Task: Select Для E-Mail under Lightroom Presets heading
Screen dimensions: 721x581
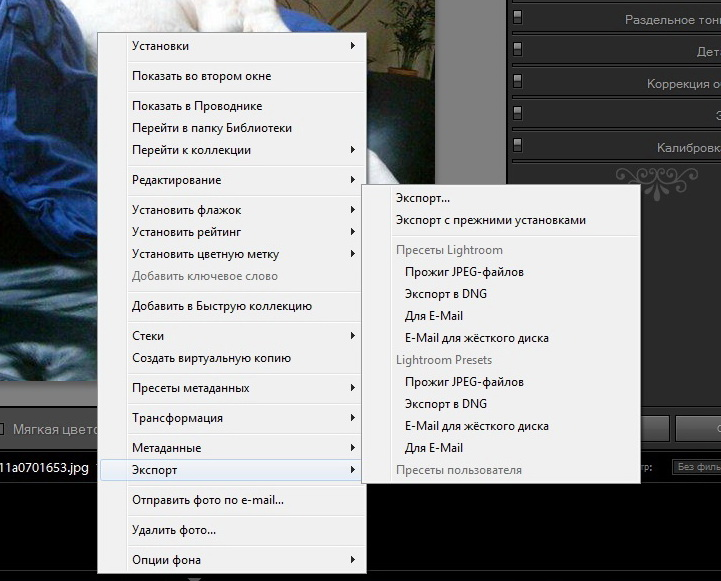Action: [434, 448]
